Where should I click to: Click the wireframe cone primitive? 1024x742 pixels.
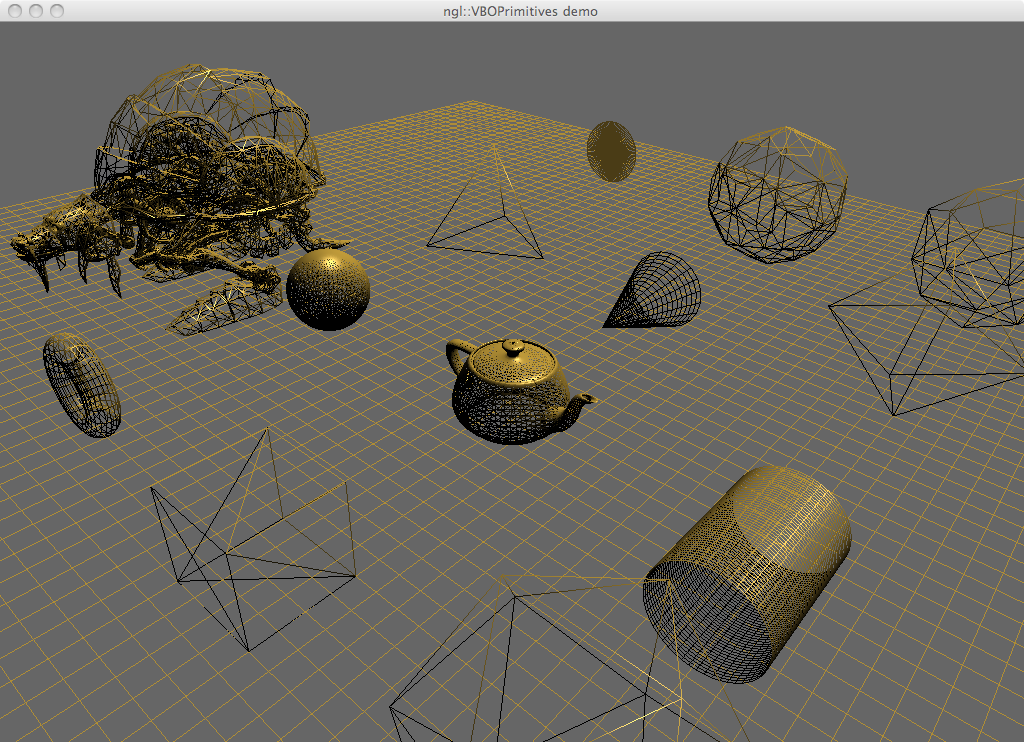(x=652, y=290)
